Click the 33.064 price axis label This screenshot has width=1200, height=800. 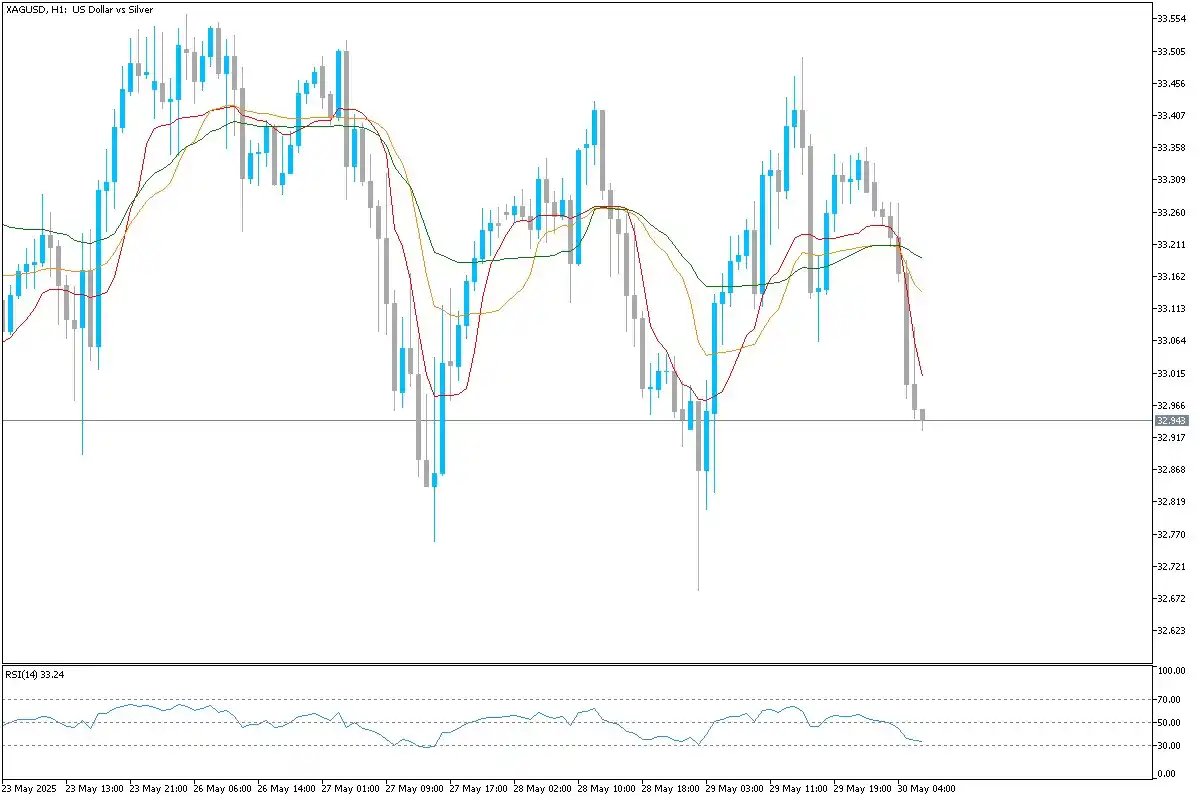coord(1171,341)
